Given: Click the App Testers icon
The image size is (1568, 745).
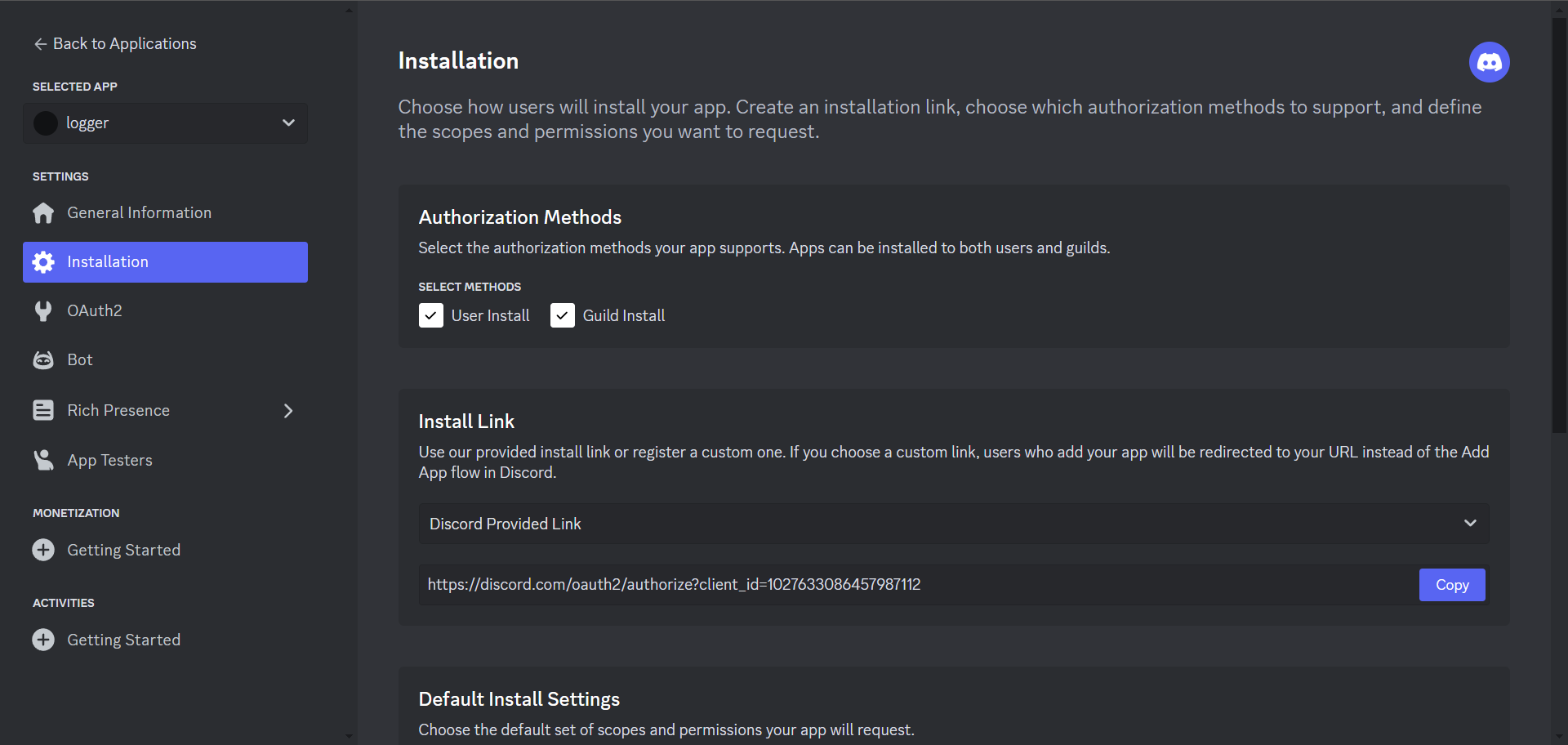Looking at the screenshot, I should pyautogui.click(x=43, y=460).
